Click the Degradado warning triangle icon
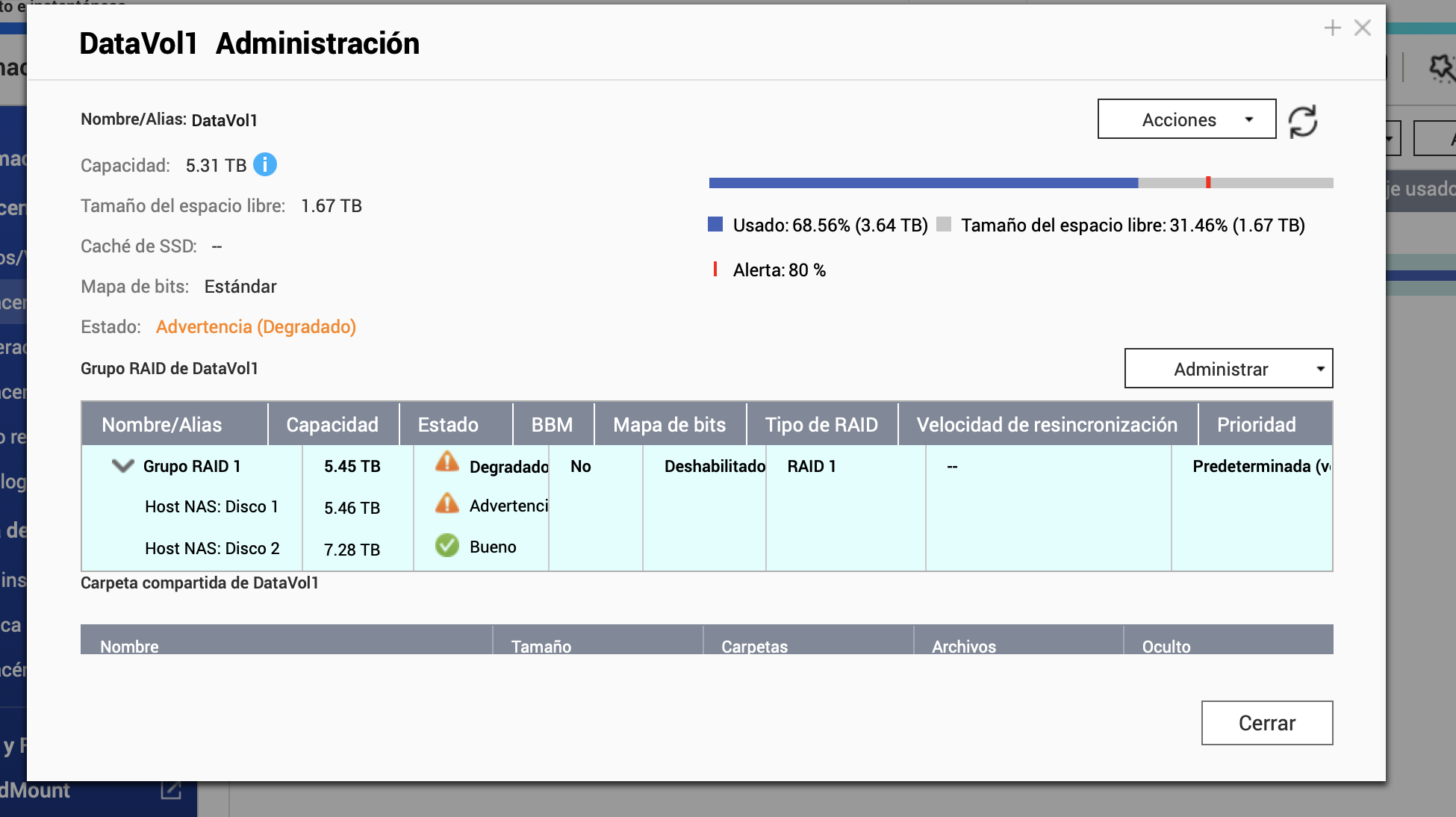The image size is (1456, 817). coord(447,462)
